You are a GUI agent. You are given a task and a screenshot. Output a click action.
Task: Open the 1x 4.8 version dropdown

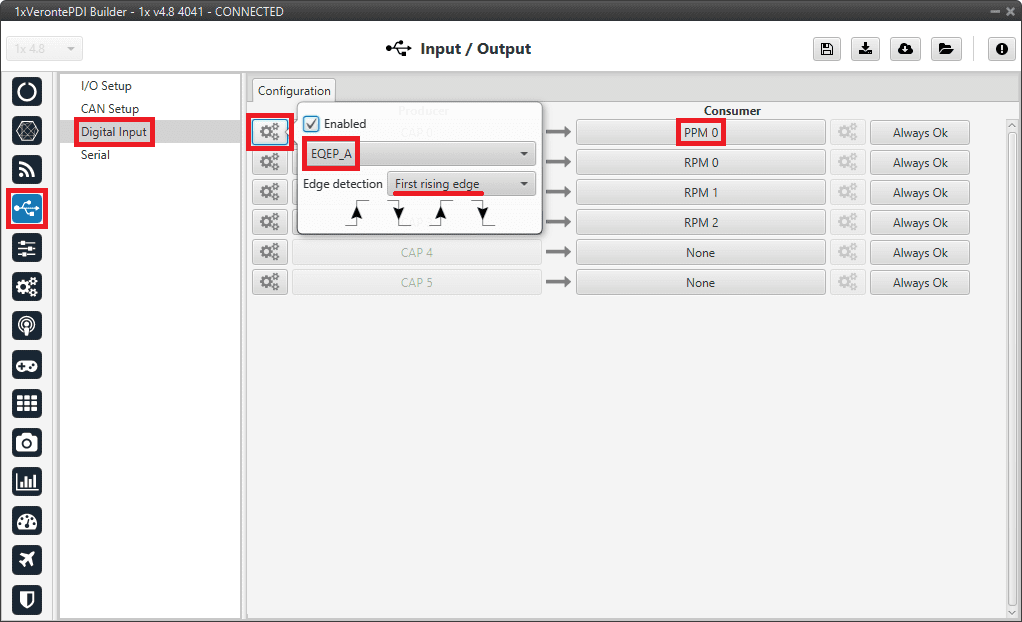[44, 49]
